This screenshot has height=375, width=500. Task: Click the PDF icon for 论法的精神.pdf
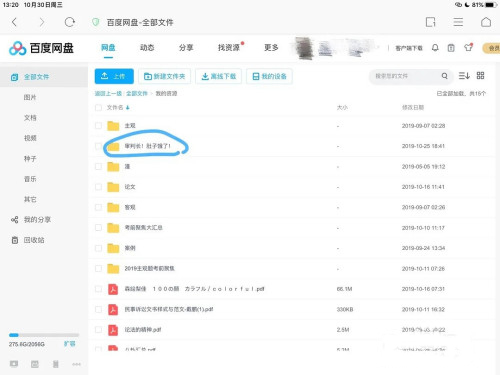click(x=113, y=330)
